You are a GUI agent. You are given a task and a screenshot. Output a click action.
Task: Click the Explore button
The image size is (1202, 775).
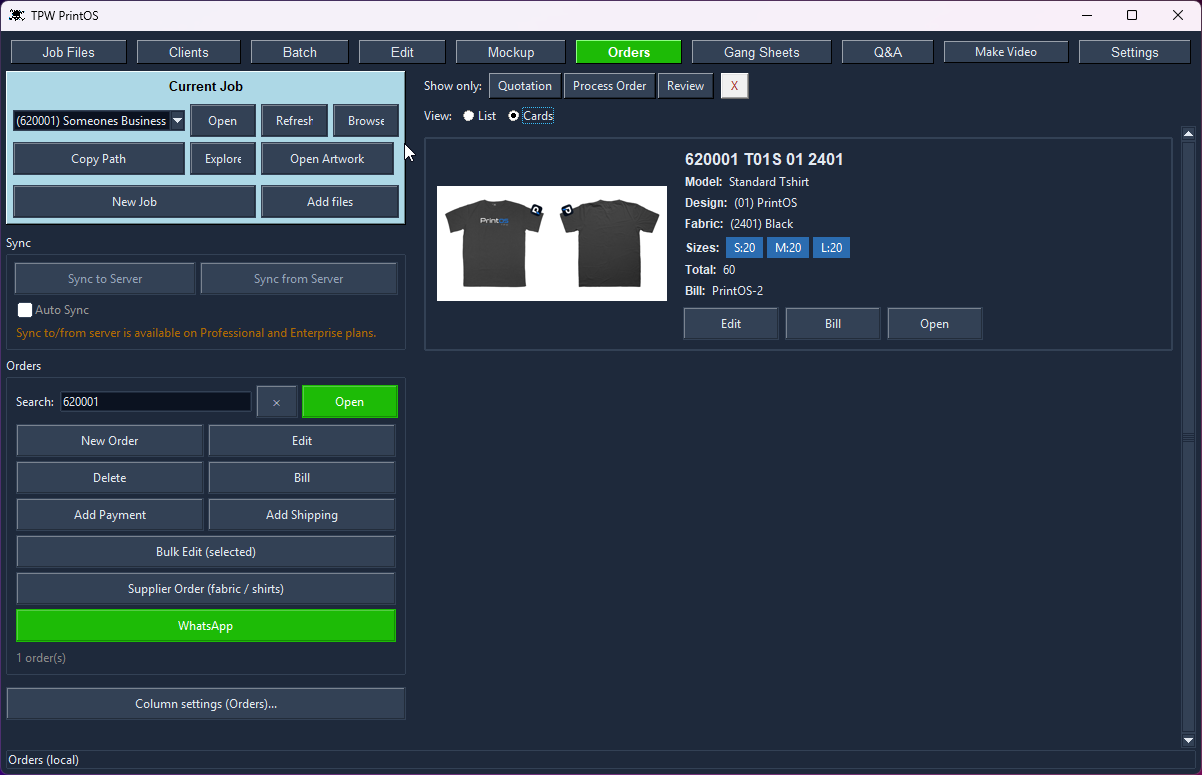(x=224, y=159)
